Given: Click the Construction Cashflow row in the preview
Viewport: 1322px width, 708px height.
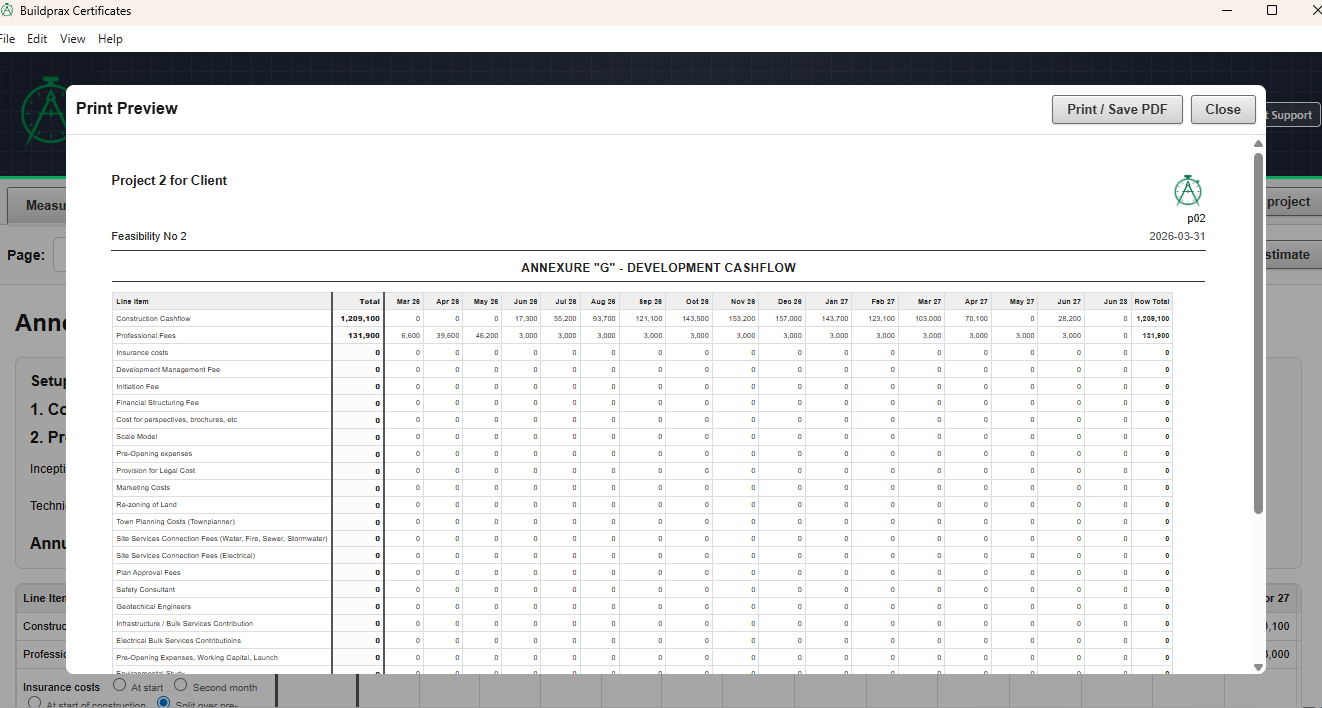Looking at the screenshot, I should [153, 318].
